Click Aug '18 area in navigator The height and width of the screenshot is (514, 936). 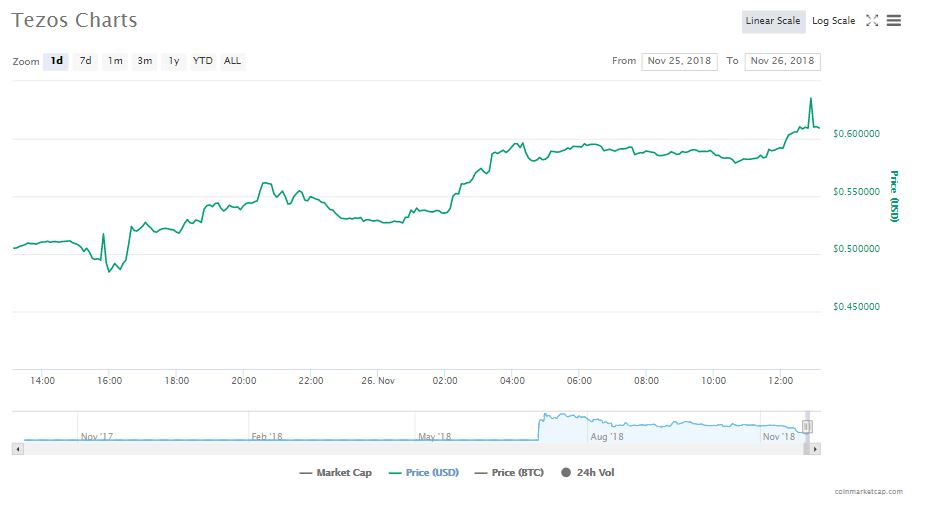coord(606,436)
